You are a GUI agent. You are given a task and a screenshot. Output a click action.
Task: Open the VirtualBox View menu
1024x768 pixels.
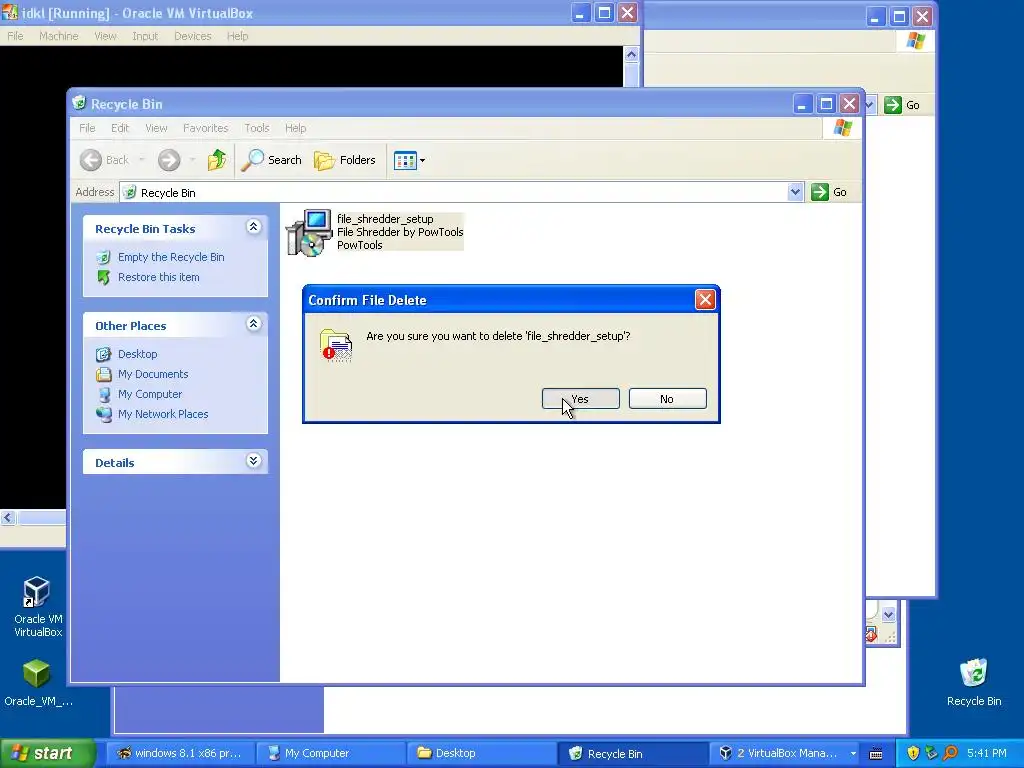105,36
